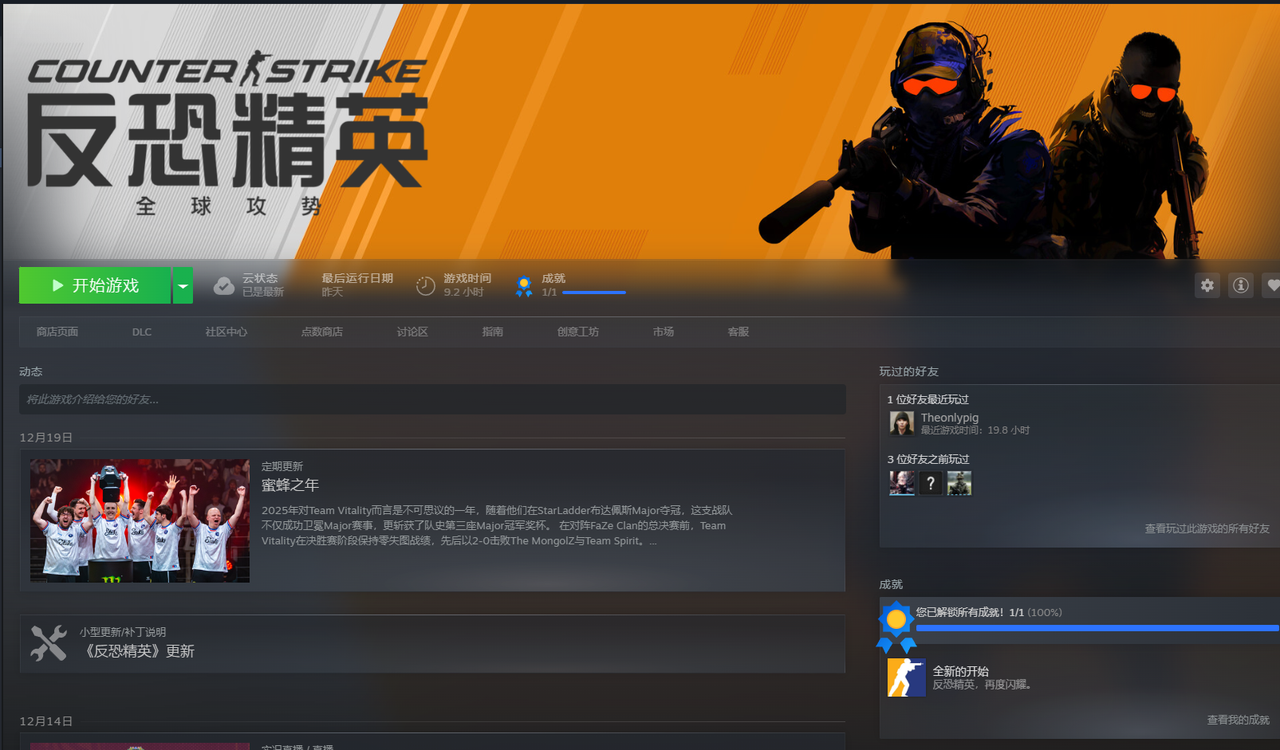Click the 9.2 小时 playtime value
The image size is (1280, 750).
(464, 292)
